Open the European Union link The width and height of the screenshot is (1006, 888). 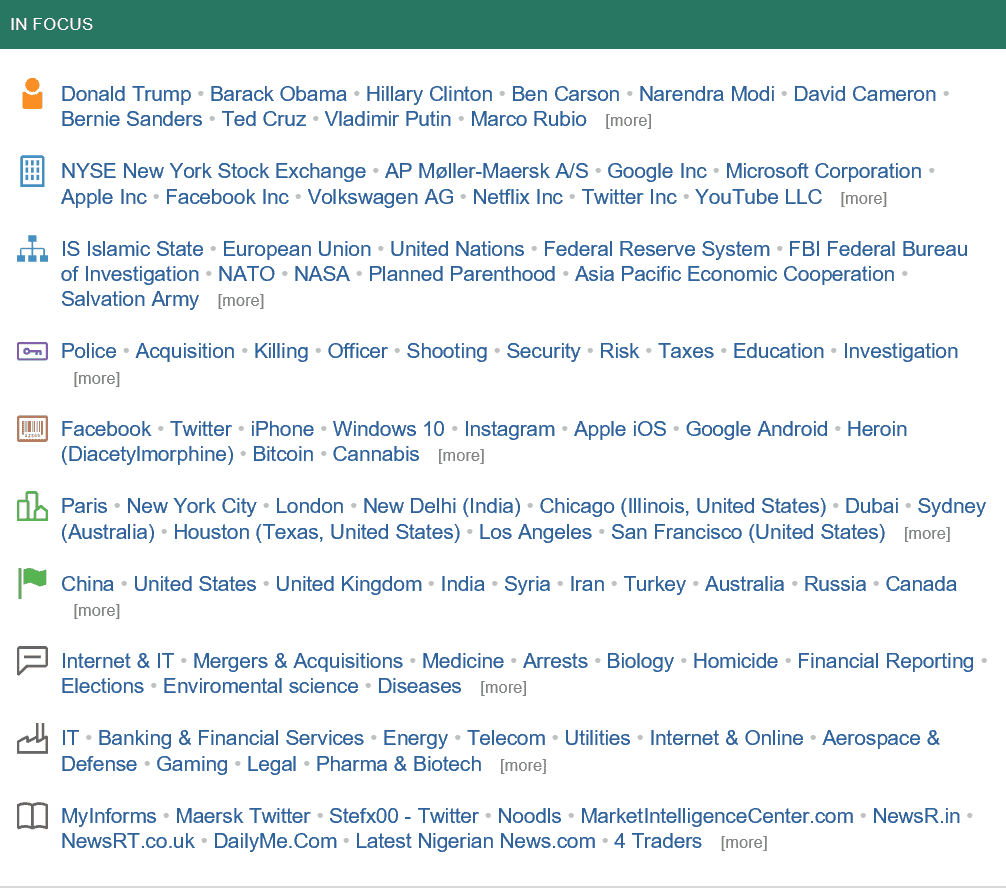tap(297, 249)
